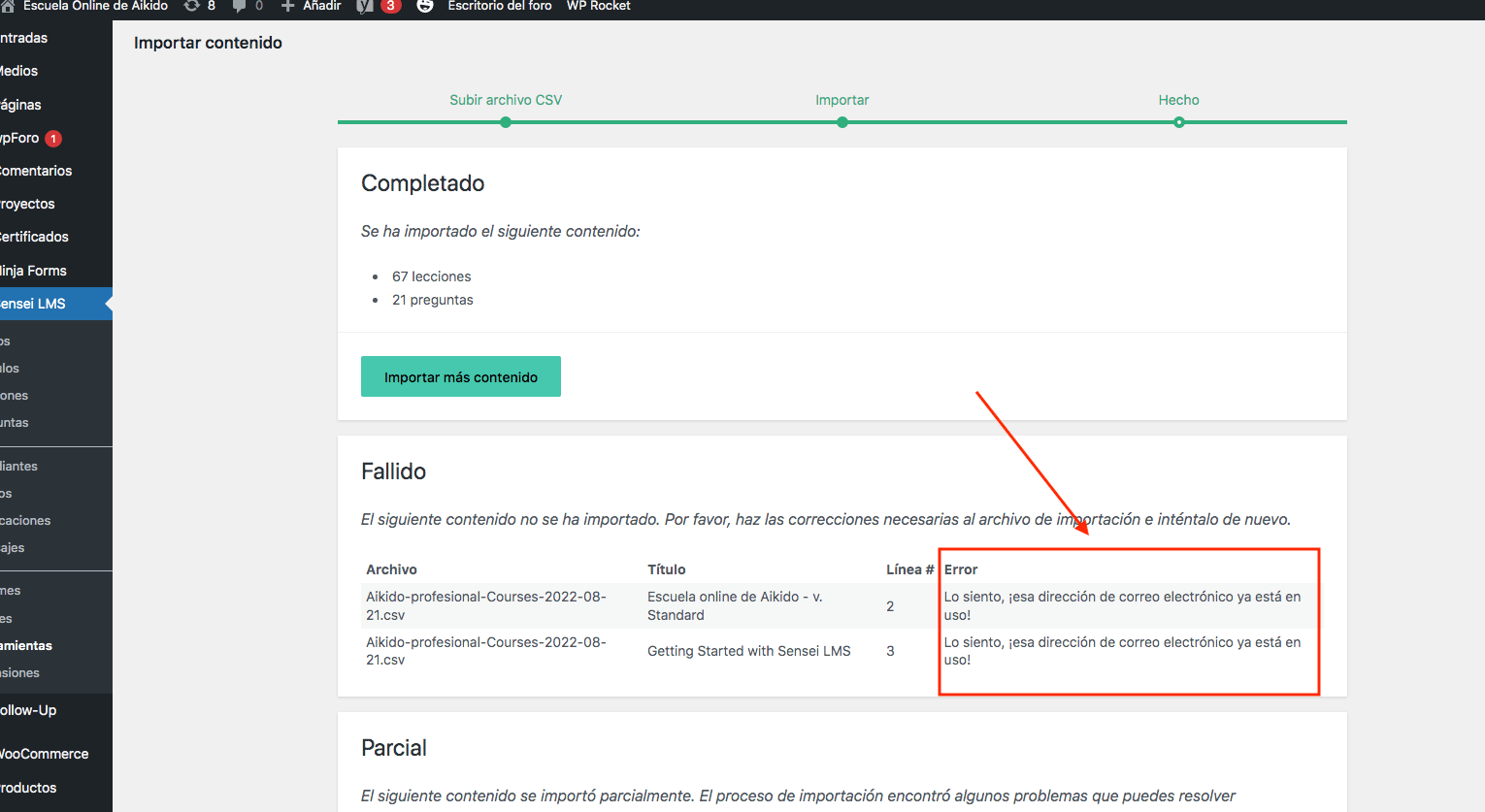Viewport: 1485px width, 812px height.
Task: Open wpForo in the sidebar
Action: pos(19,138)
